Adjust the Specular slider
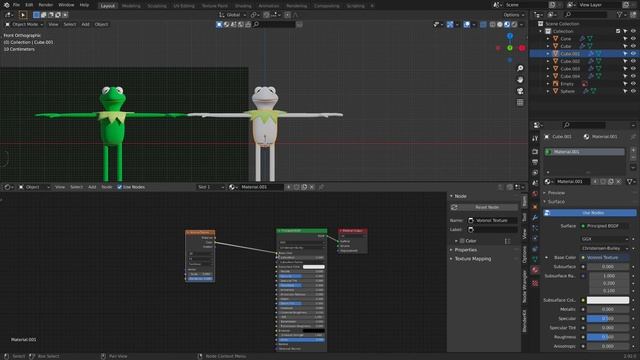 point(608,318)
